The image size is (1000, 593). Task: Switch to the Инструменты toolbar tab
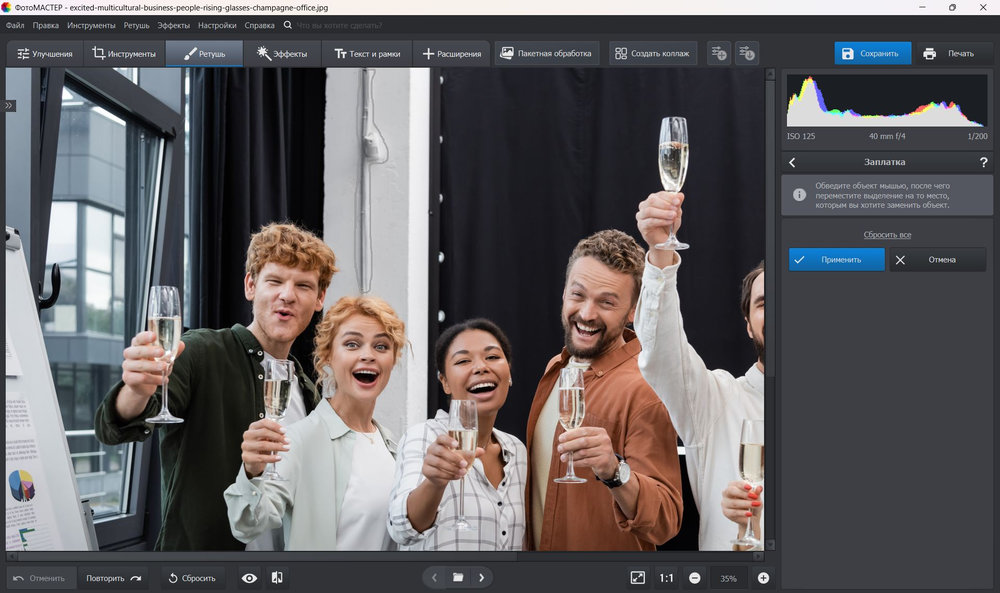pyautogui.click(x=124, y=54)
